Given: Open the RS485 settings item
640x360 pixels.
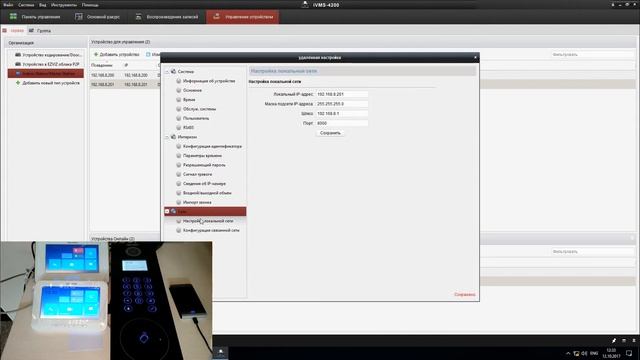Looking at the screenshot, I should 188,128.
